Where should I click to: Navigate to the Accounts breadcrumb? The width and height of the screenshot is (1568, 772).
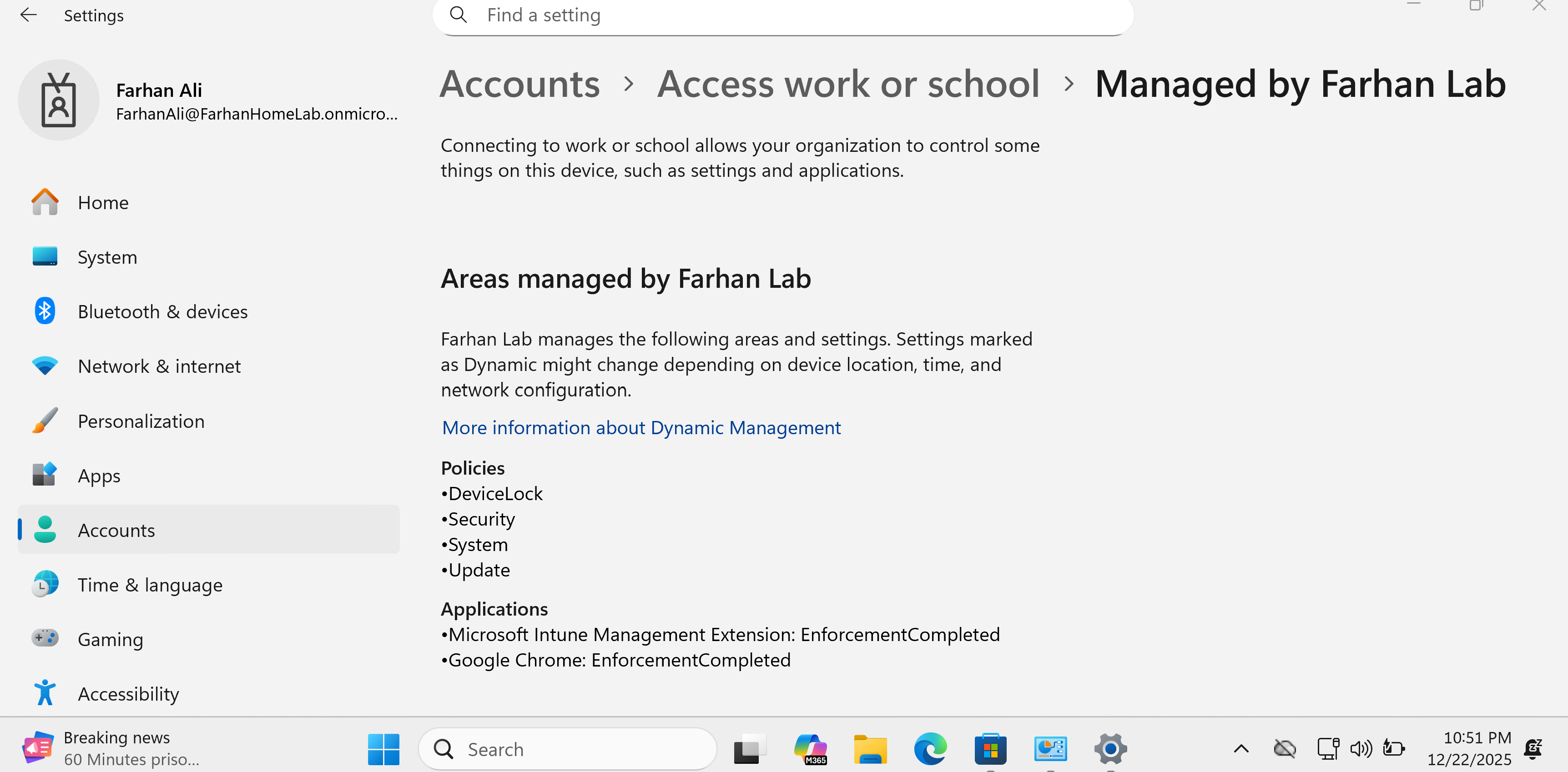(x=519, y=84)
